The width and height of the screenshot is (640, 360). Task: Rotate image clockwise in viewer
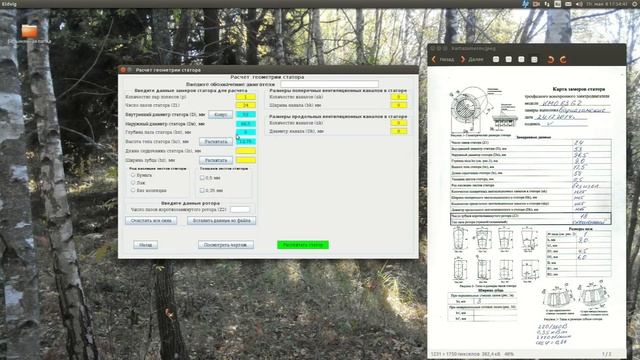click(563, 60)
